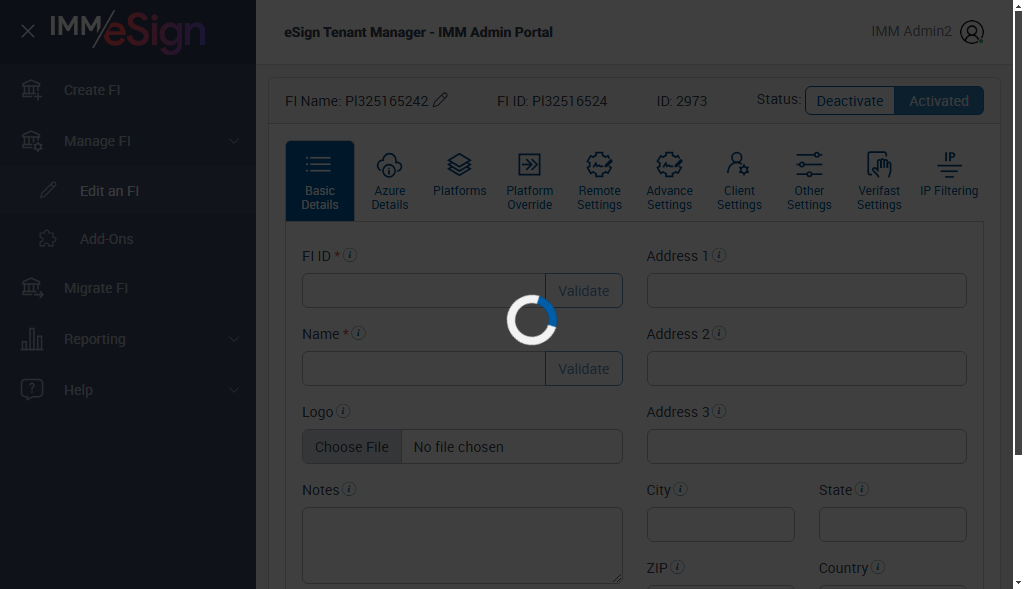Image resolution: width=1024 pixels, height=589 pixels.
Task: Focus the FI ID input field
Action: pyautogui.click(x=424, y=291)
